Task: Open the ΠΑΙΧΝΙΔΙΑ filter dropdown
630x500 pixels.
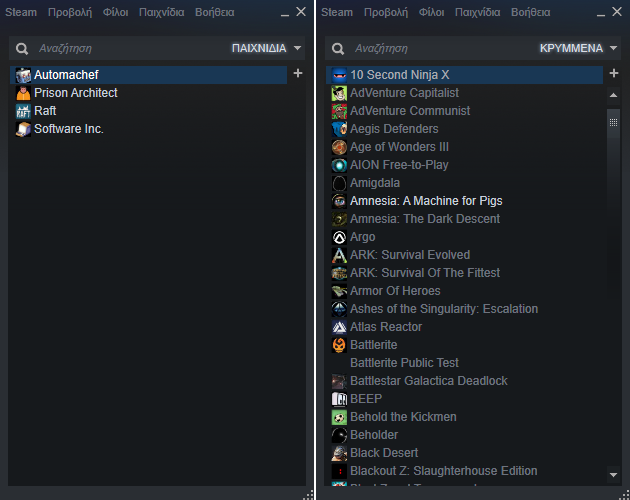Action: point(266,48)
